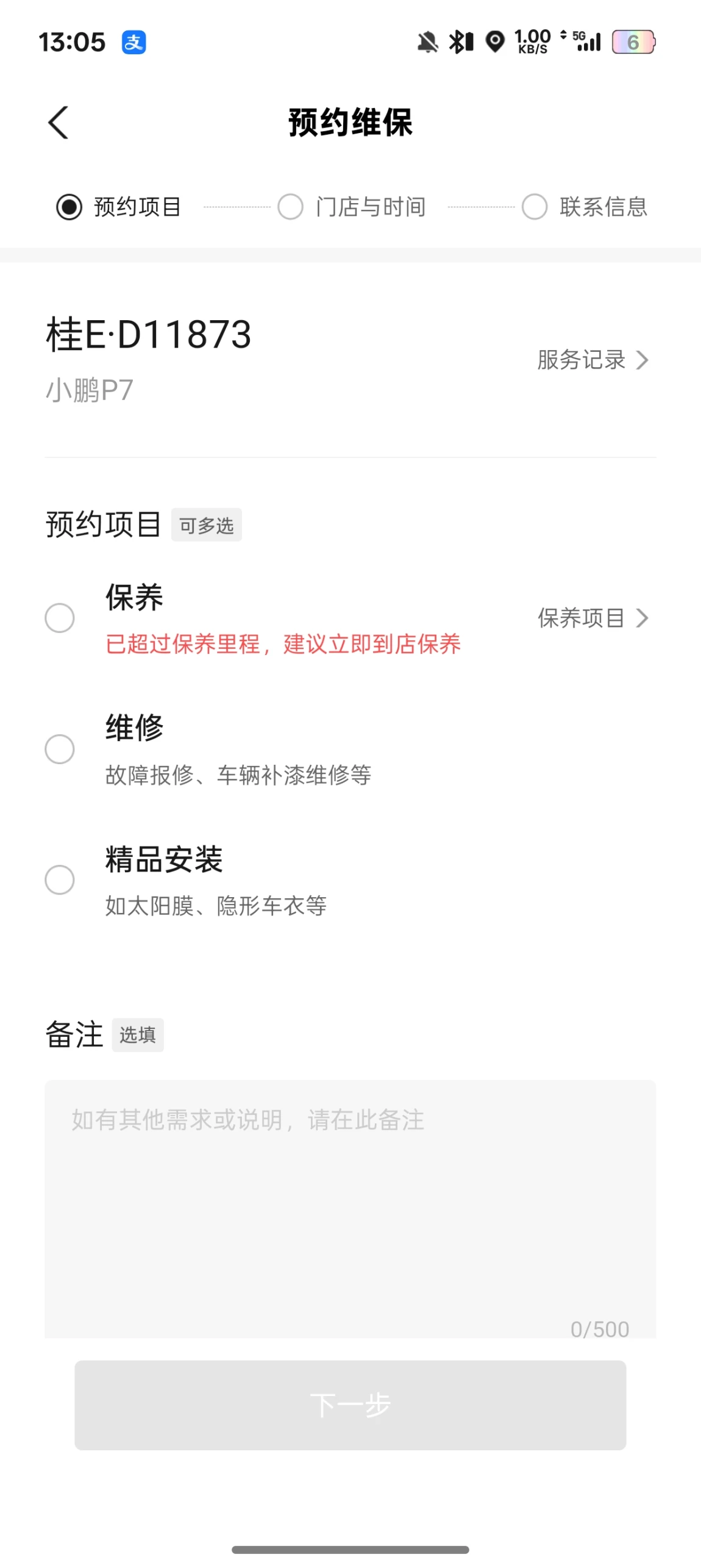The image size is (701, 1568).
Task: Tap the Alipay status bar icon
Action: [x=133, y=42]
